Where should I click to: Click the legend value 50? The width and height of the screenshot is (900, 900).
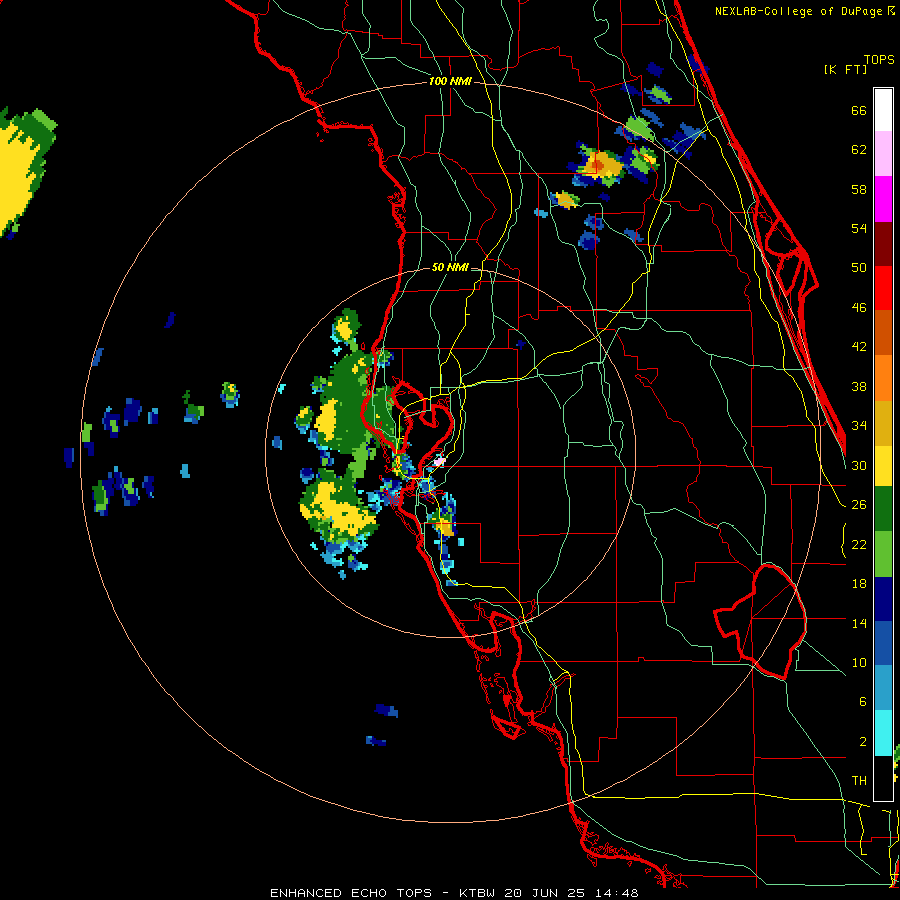pos(859,268)
